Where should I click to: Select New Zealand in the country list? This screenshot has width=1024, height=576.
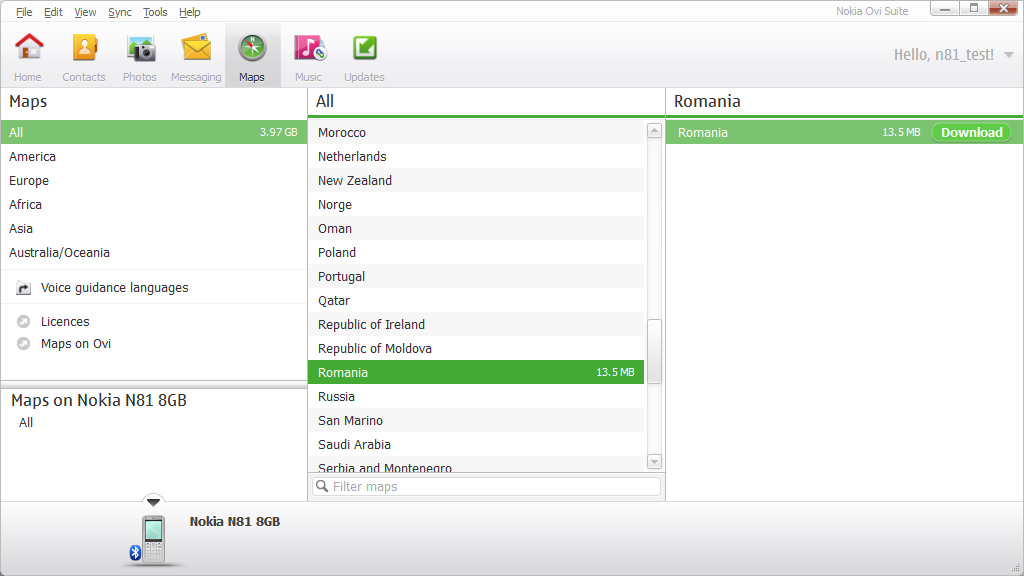tap(476, 181)
